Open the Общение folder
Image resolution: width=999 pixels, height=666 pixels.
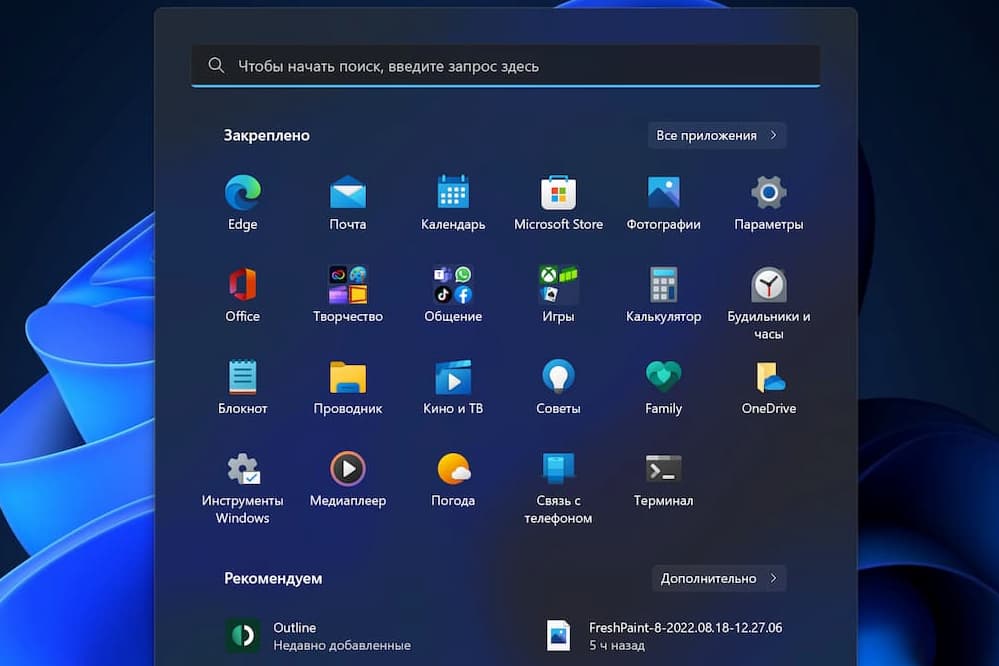click(453, 295)
